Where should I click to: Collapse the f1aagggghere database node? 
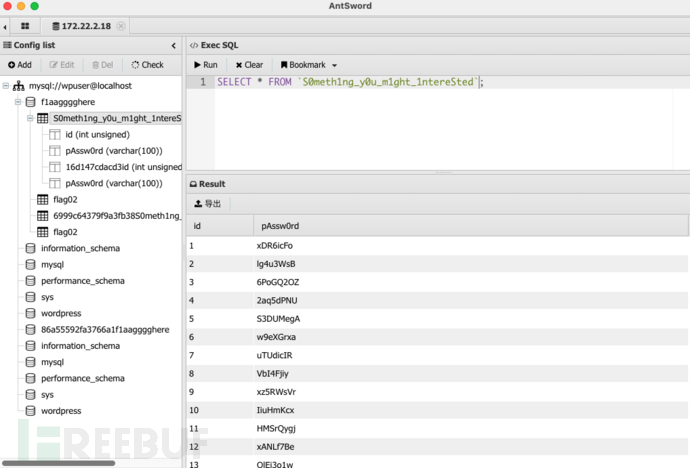tap(18, 102)
